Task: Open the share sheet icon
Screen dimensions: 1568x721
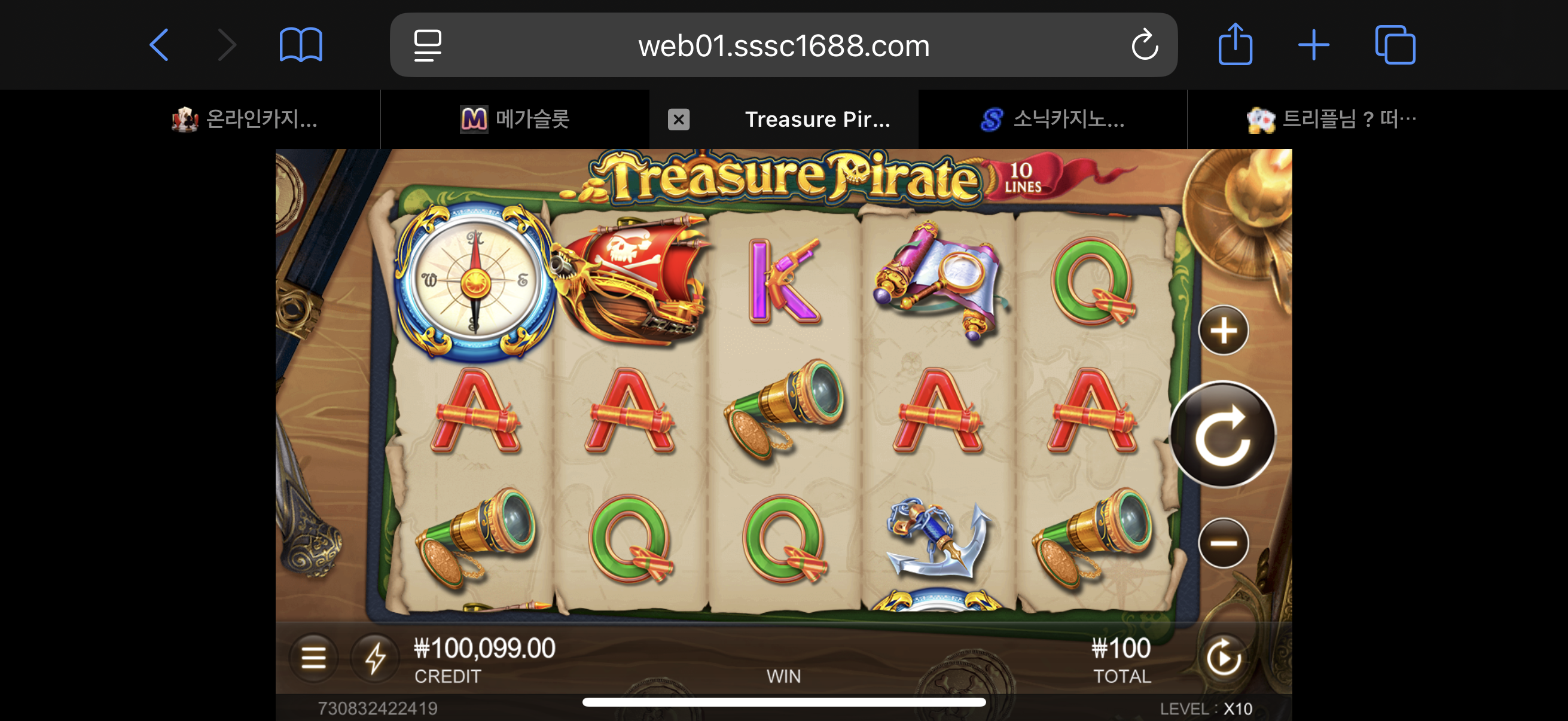Action: pos(1235,44)
